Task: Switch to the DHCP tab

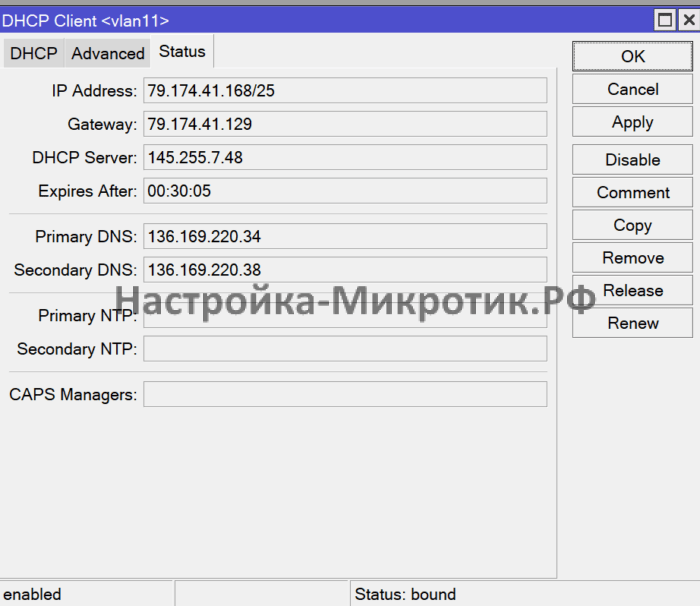Action: pyautogui.click(x=34, y=53)
